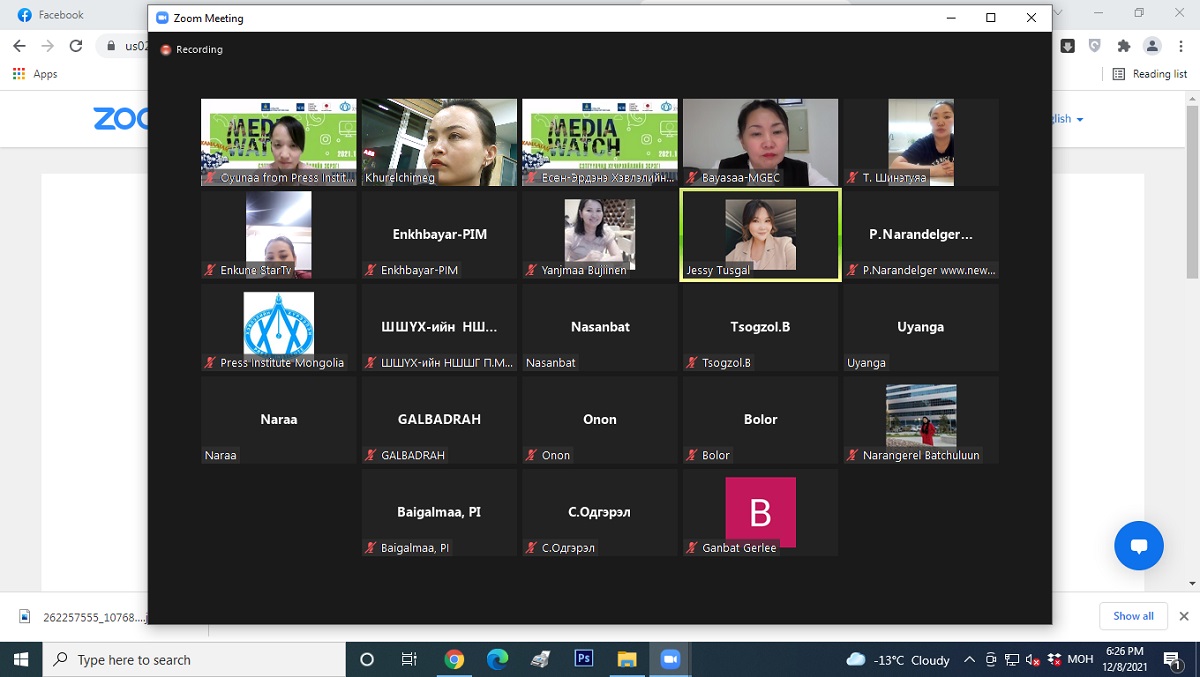Click the red Recording indicator icon

pyautogui.click(x=166, y=50)
